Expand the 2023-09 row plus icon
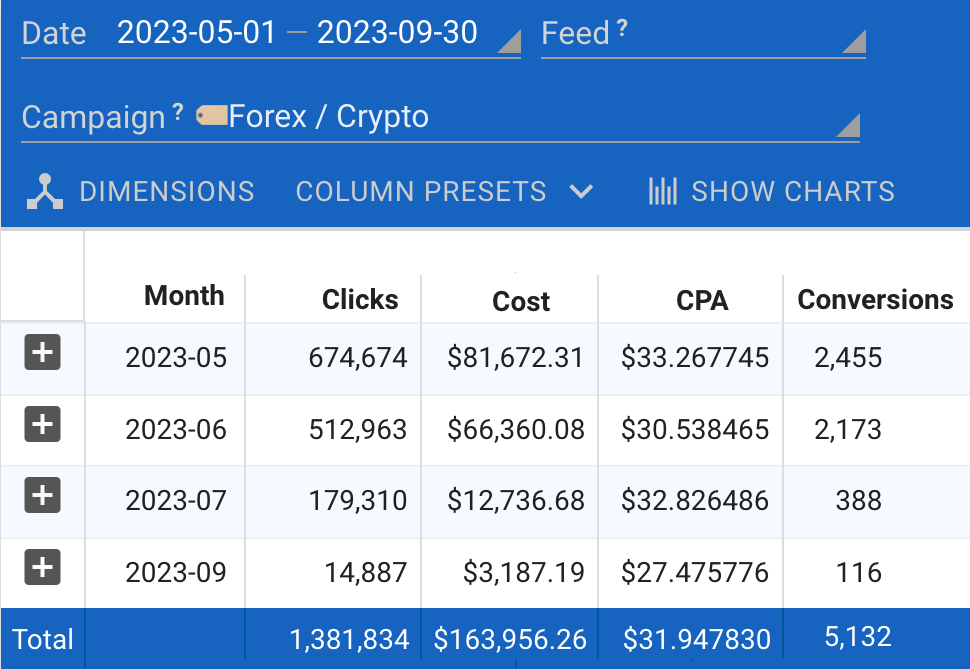Image resolution: width=970 pixels, height=669 pixels. (x=42, y=568)
